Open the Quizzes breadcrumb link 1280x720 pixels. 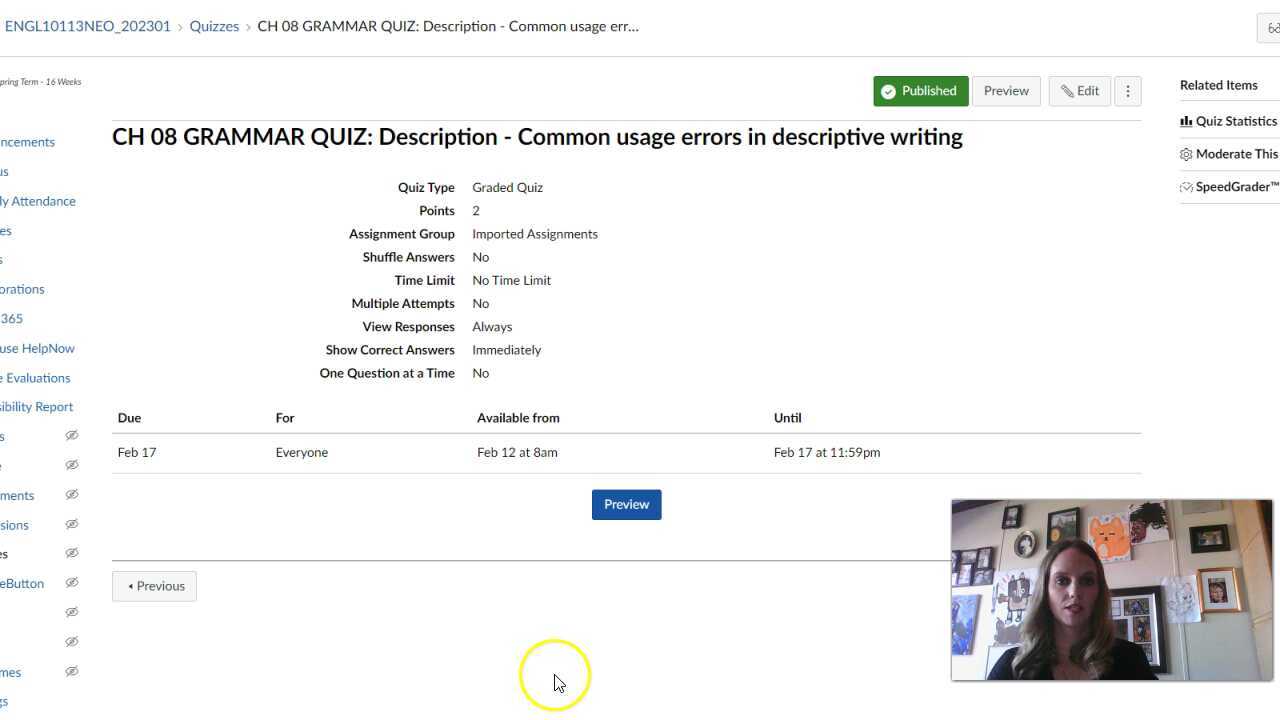[x=214, y=26]
